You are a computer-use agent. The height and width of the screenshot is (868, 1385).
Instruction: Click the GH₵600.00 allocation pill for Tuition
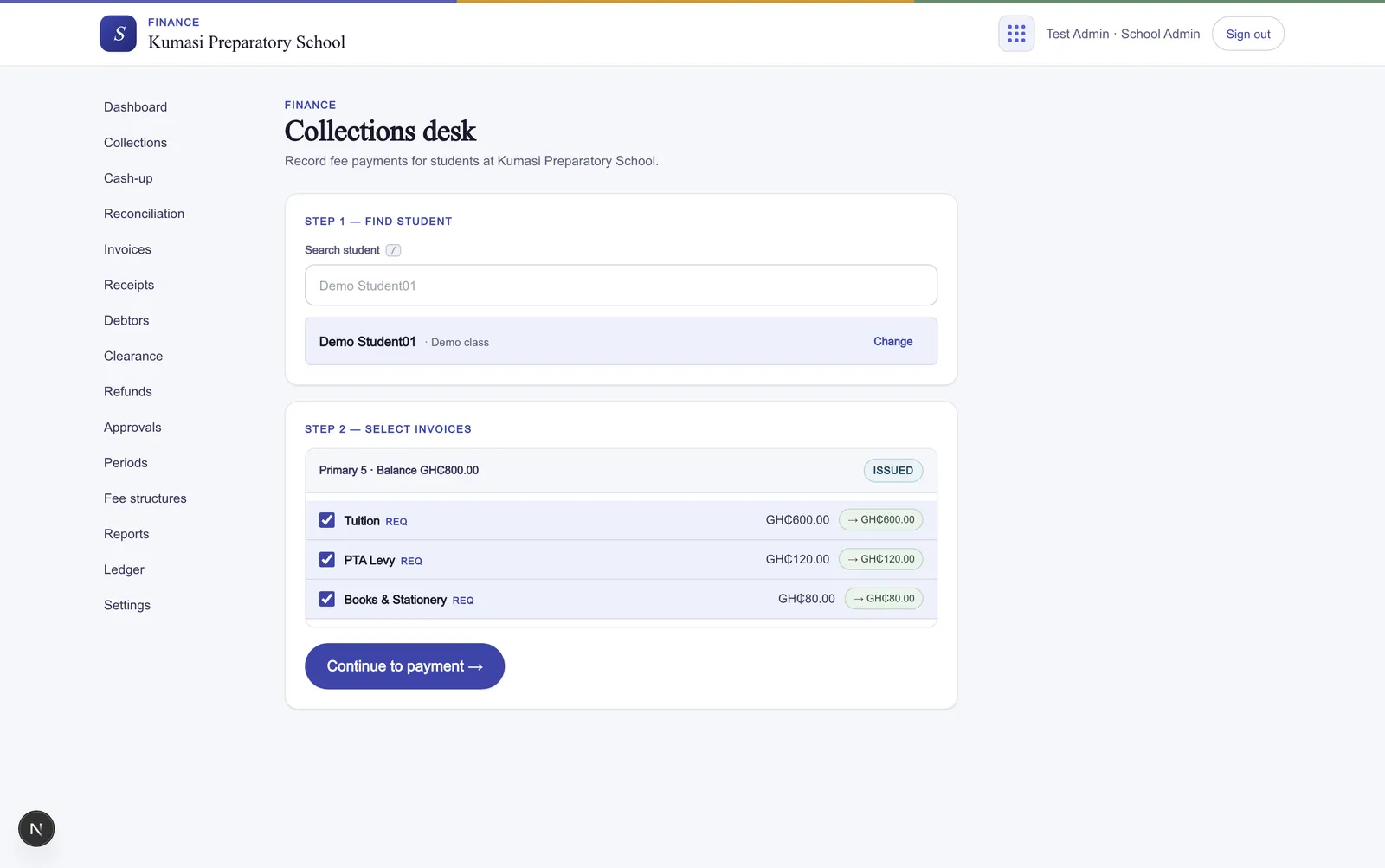tap(880, 520)
